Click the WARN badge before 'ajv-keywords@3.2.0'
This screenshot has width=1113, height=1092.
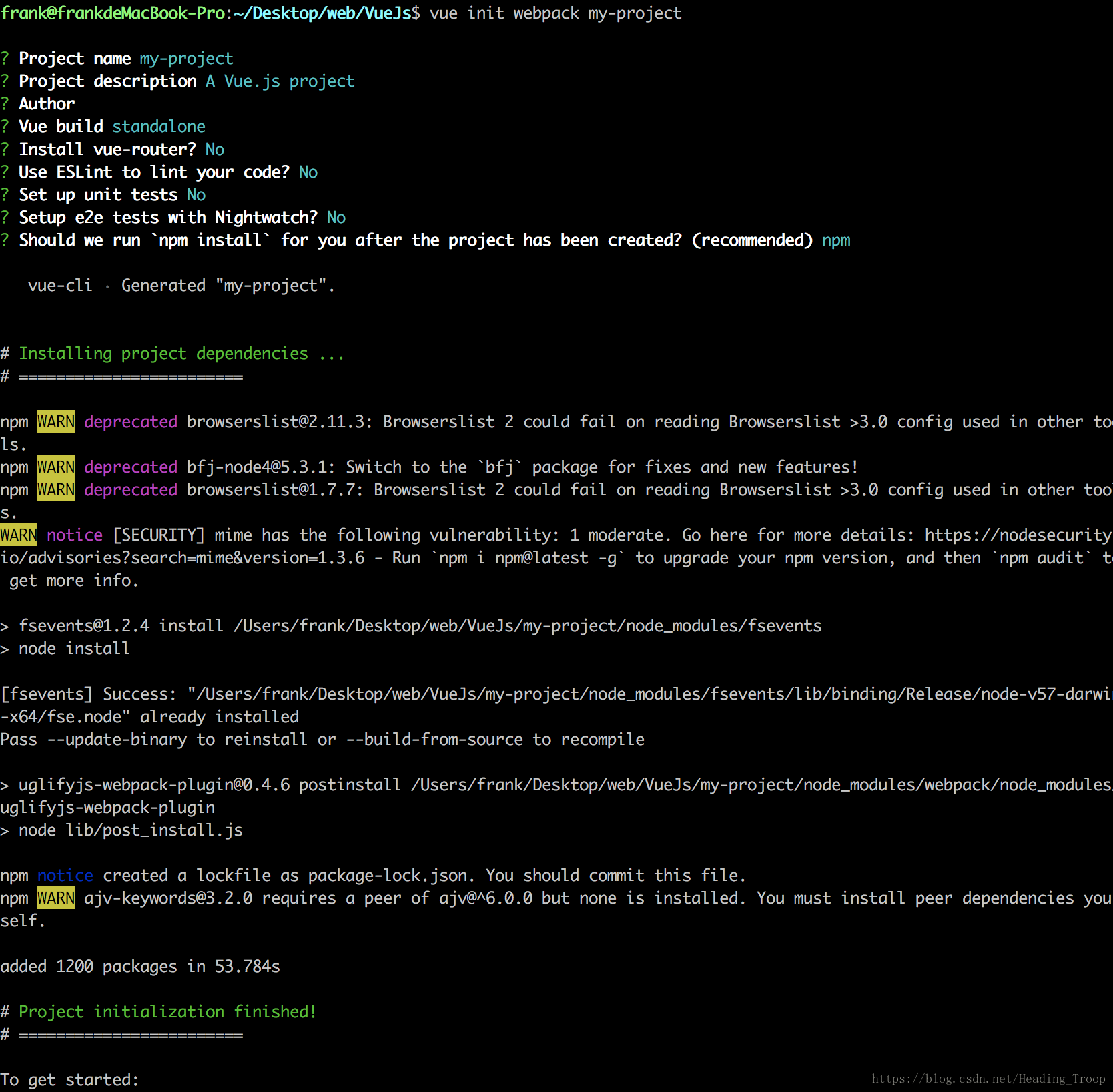click(x=56, y=898)
